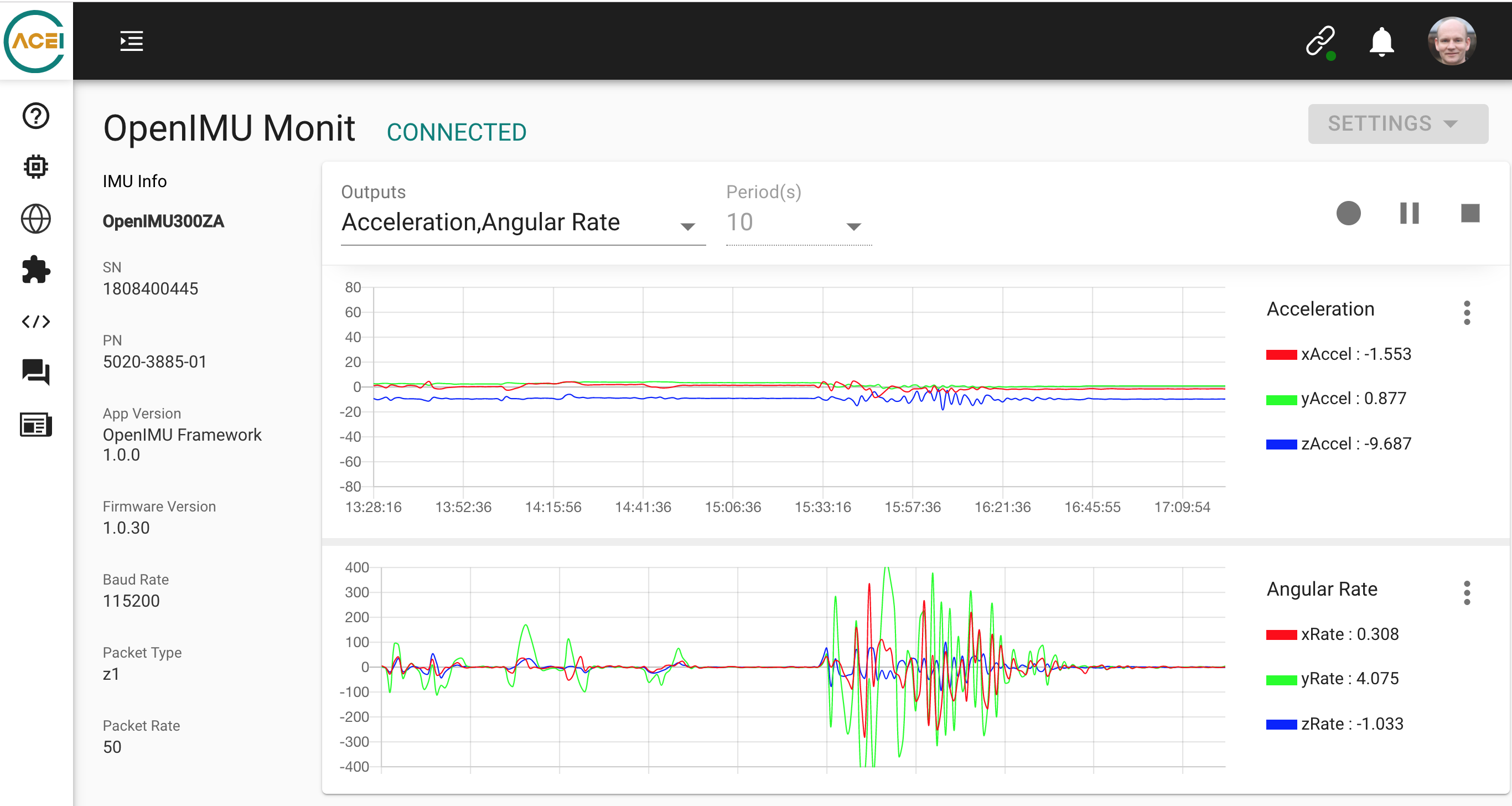Image resolution: width=1512 pixels, height=806 pixels.
Task: Open the code brackets sidebar icon
Action: [x=36, y=322]
